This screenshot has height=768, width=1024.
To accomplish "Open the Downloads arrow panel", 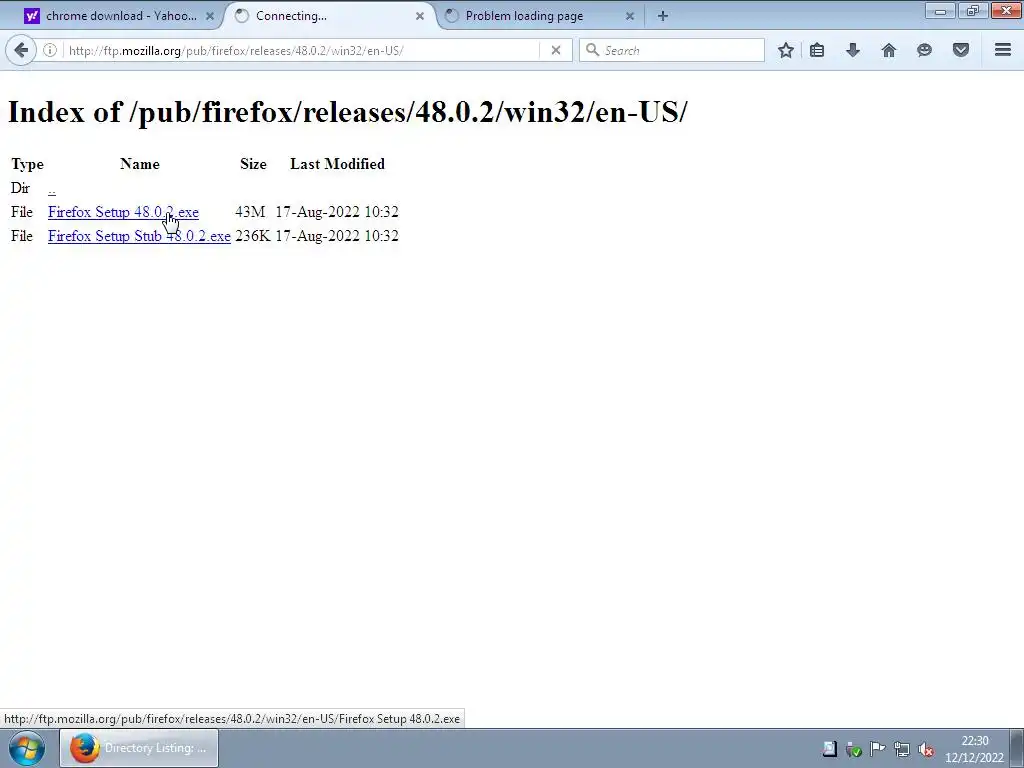I will coord(852,50).
